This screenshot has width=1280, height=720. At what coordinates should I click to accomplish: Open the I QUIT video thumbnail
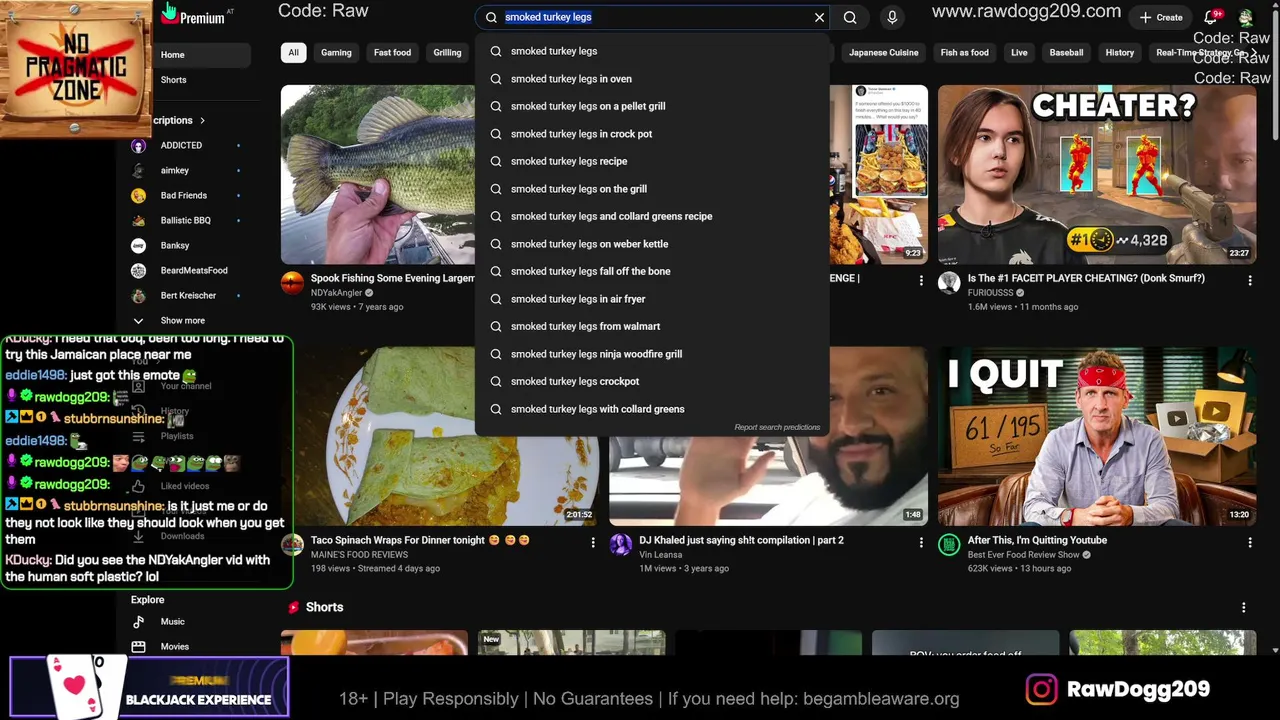[1097, 436]
